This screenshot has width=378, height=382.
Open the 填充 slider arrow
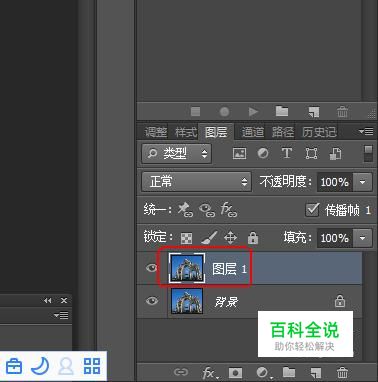tap(362, 238)
